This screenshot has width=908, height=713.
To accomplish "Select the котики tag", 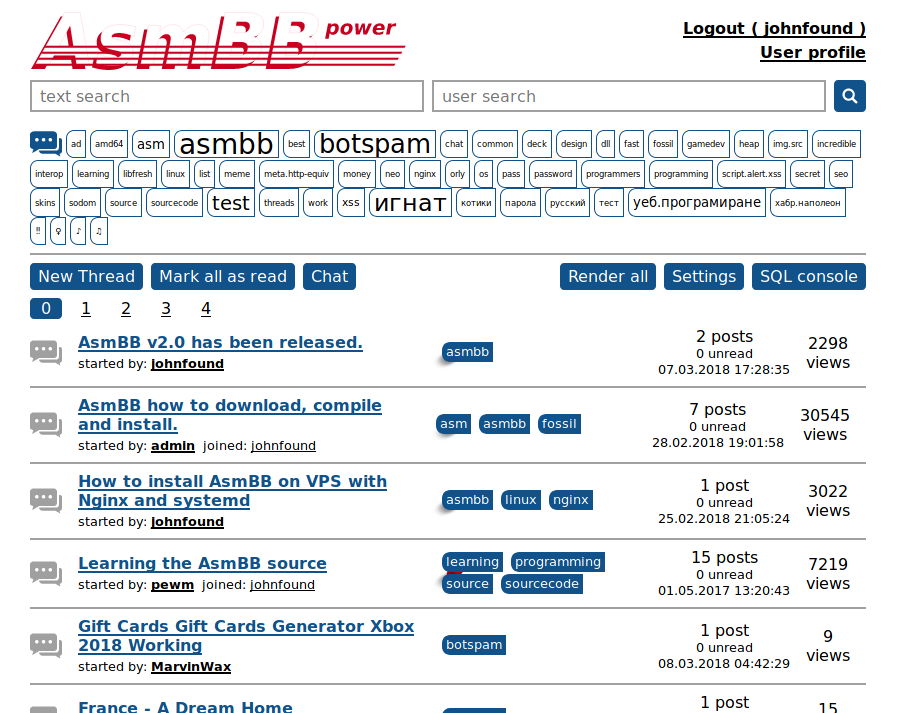I will pos(476,203).
